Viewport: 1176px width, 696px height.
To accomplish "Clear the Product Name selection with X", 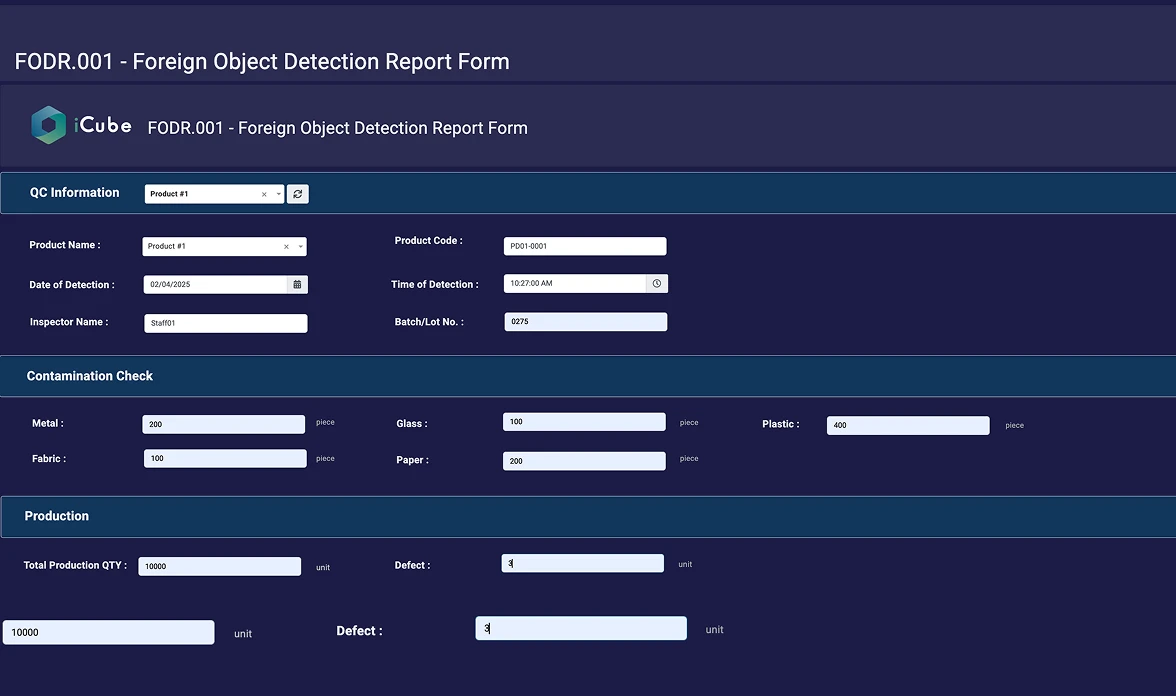I will click(286, 247).
